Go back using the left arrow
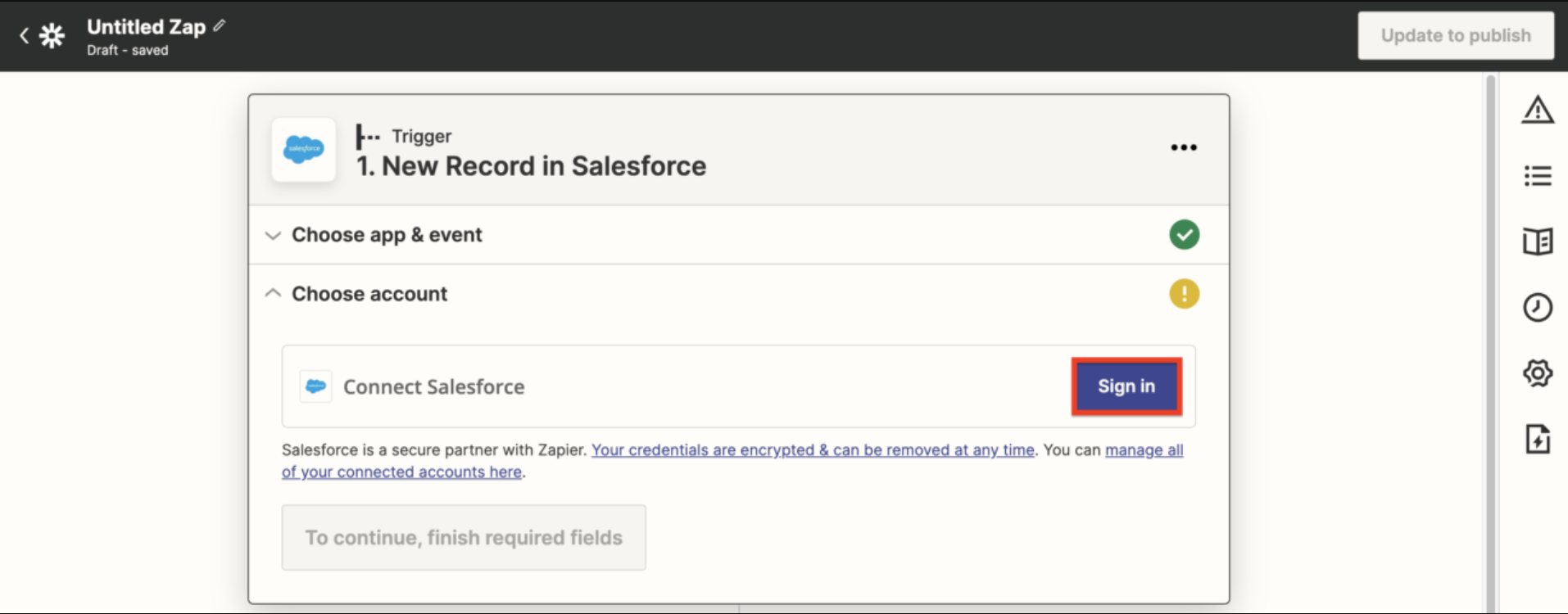 (x=24, y=35)
